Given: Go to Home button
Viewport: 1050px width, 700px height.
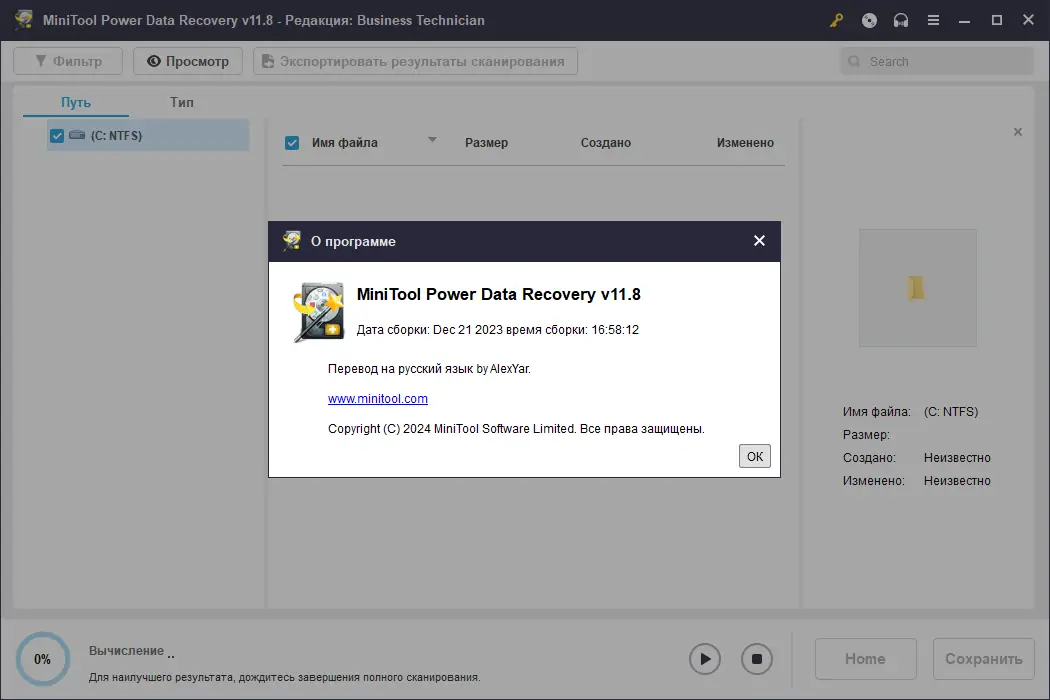Looking at the screenshot, I should [x=865, y=659].
